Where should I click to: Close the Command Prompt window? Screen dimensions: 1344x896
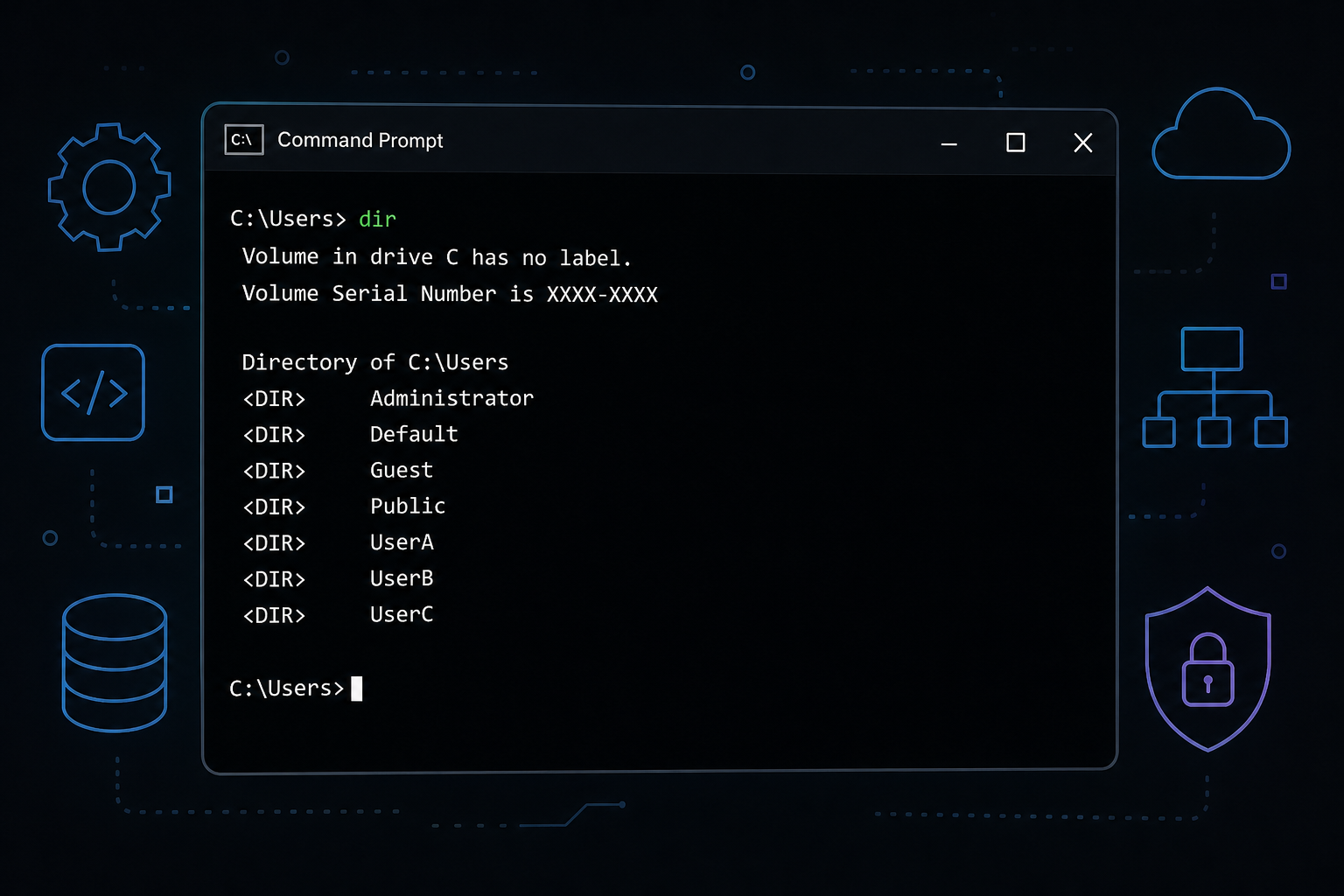[1083, 143]
